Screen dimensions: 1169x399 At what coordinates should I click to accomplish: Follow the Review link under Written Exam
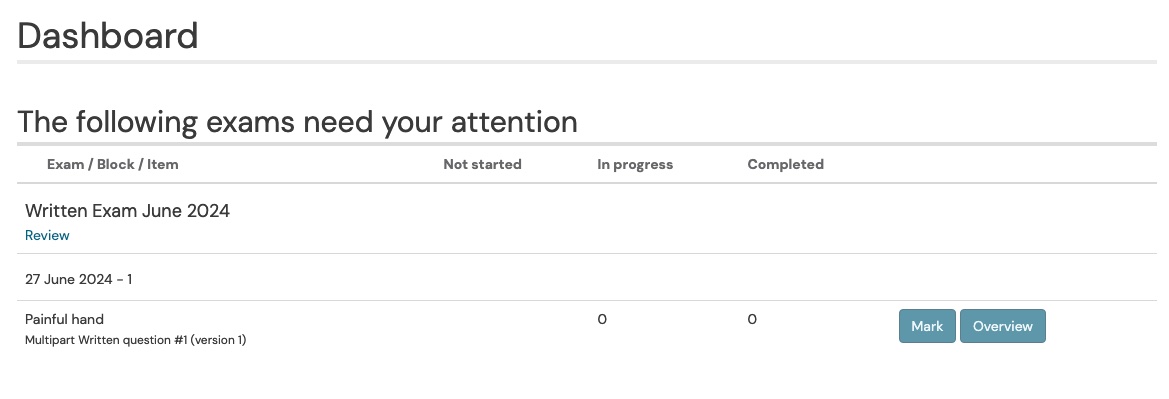pos(47,235)
